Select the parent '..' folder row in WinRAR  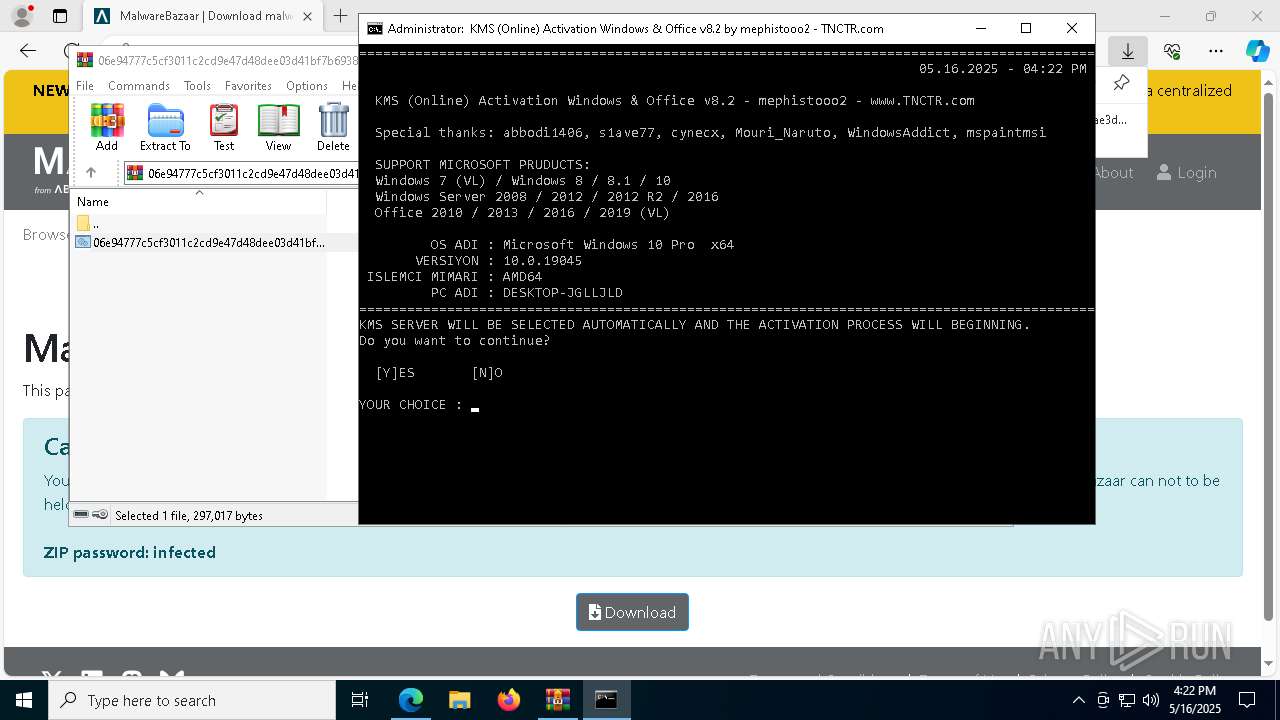[199, 223]
